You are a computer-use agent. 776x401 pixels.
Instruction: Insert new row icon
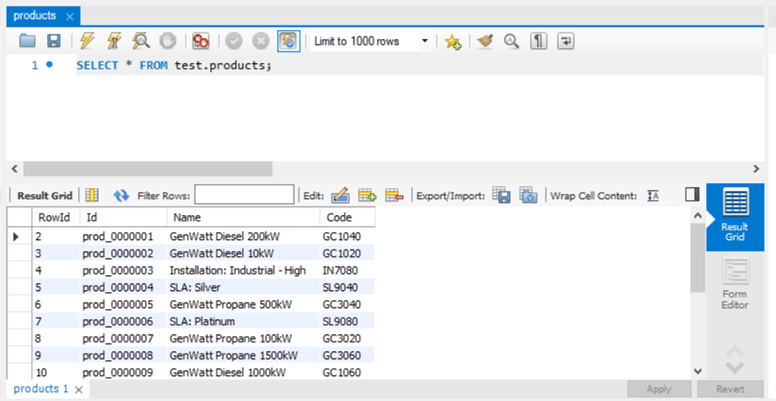tap(367, 196)
